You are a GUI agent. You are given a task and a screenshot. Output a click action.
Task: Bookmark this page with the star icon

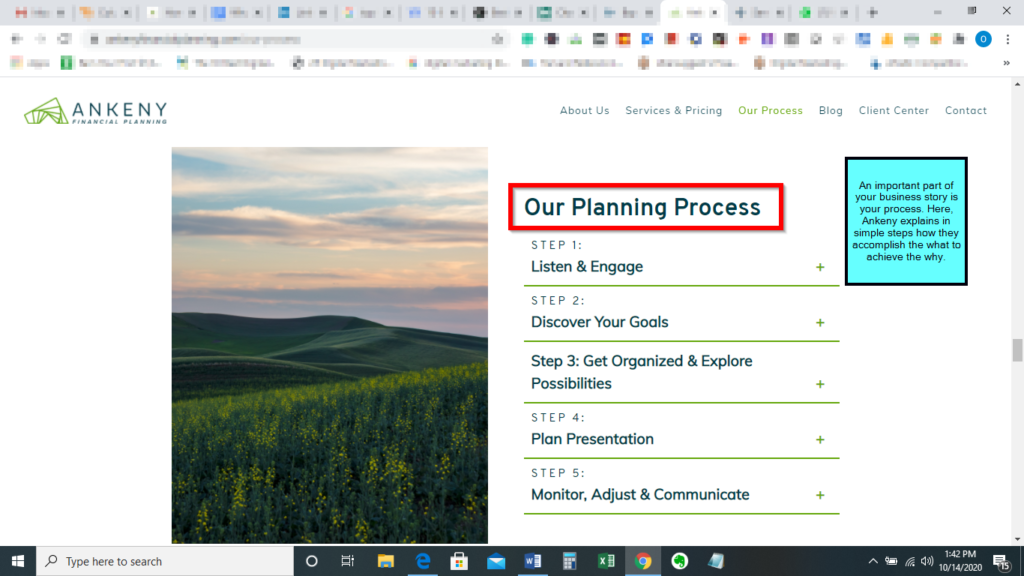tap(497, 39)
